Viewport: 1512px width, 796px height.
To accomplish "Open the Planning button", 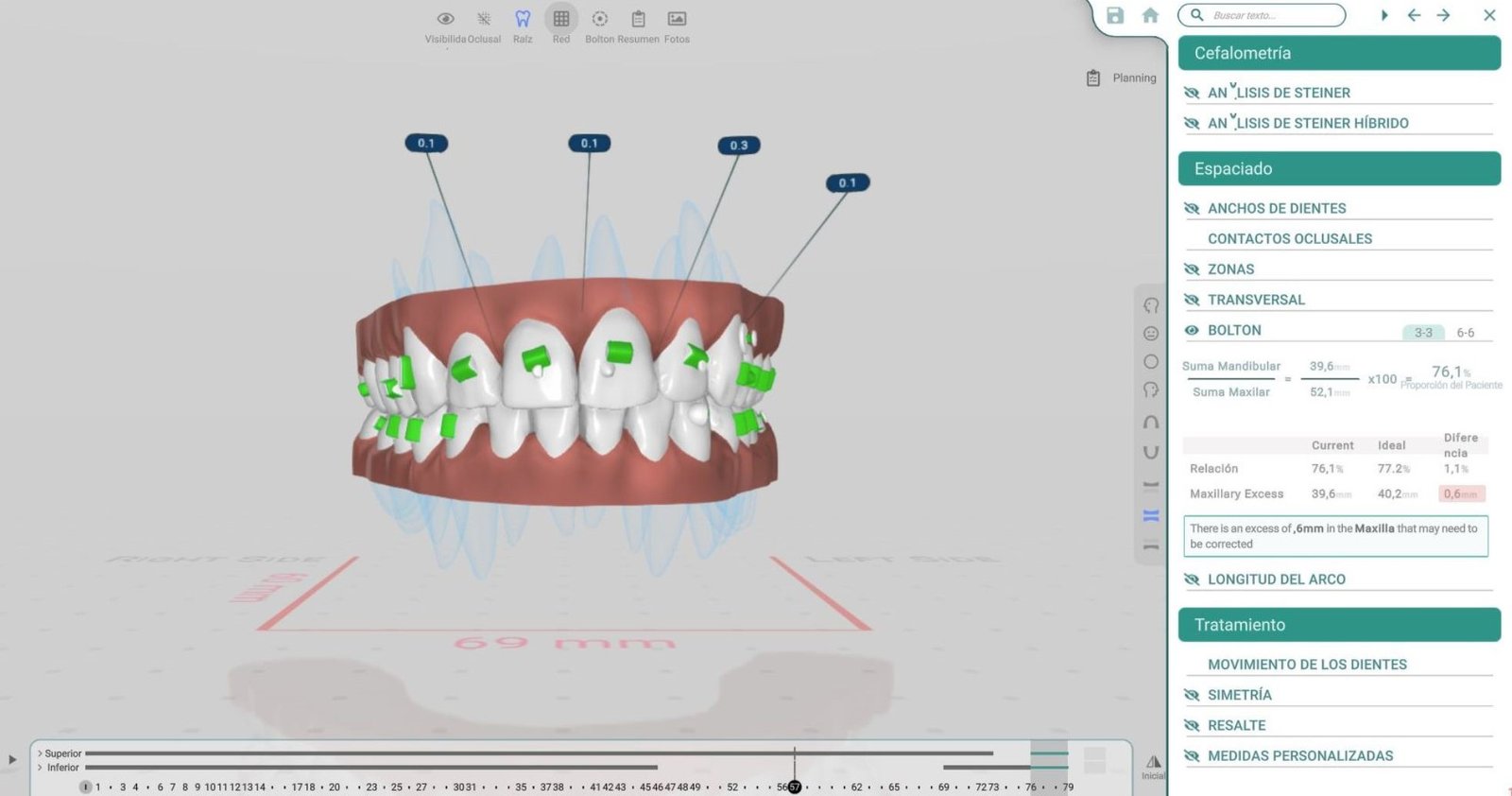I will (1122, 78).
